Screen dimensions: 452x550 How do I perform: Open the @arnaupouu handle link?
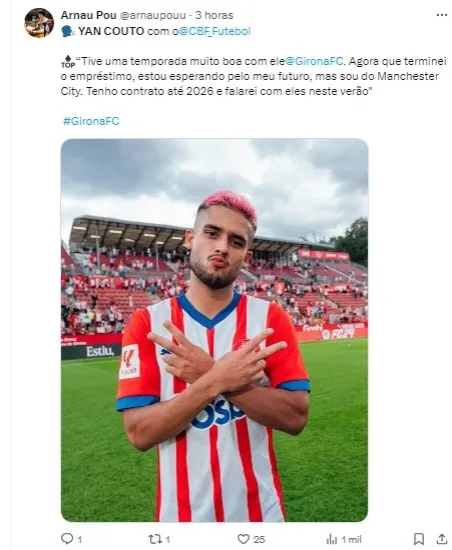click(153, 15)
